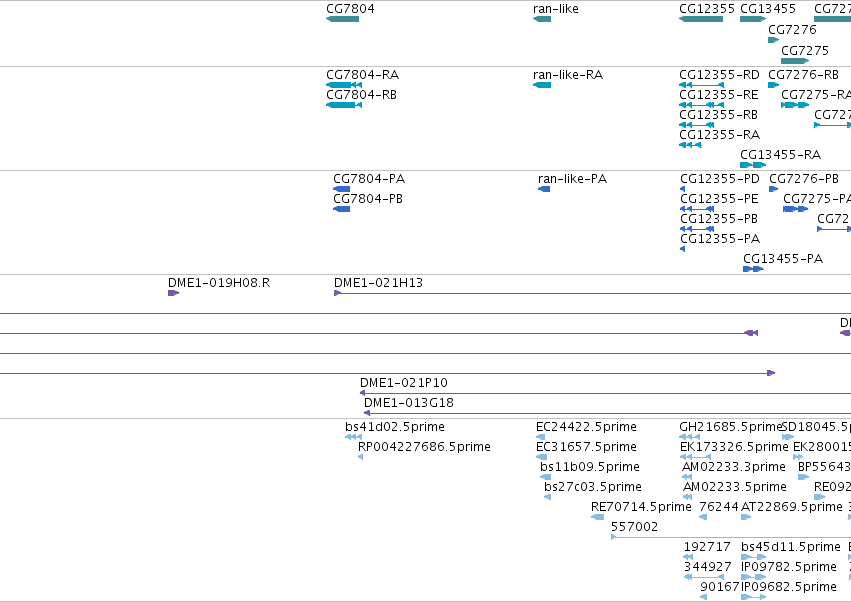The image size is (851, 602).
Task: Select the bs27c03.5prime EST label
Action: (593, 487)
